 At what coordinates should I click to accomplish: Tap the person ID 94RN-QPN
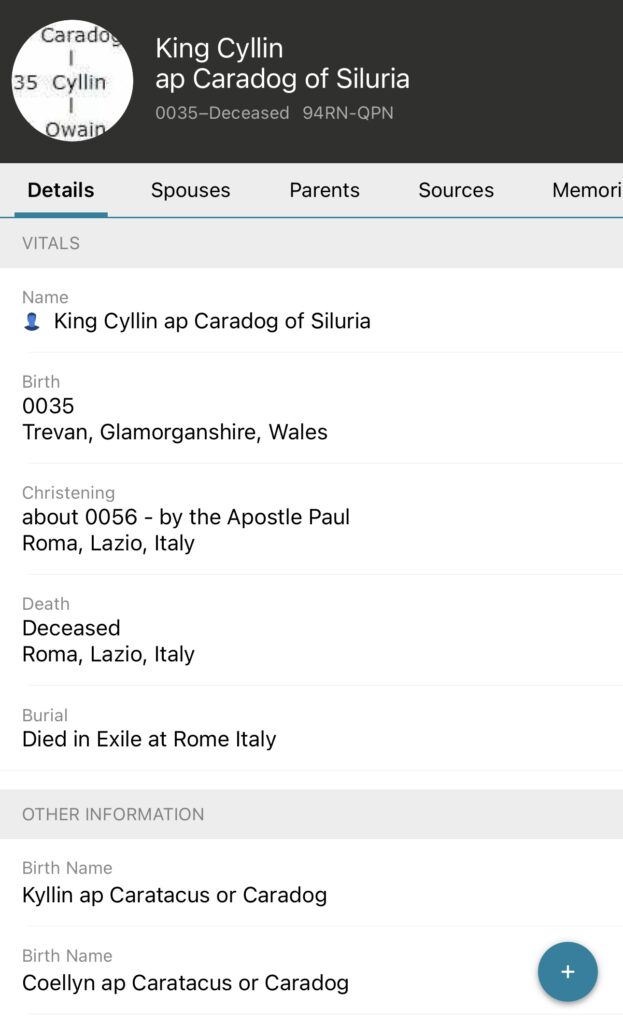pos(348,113)
